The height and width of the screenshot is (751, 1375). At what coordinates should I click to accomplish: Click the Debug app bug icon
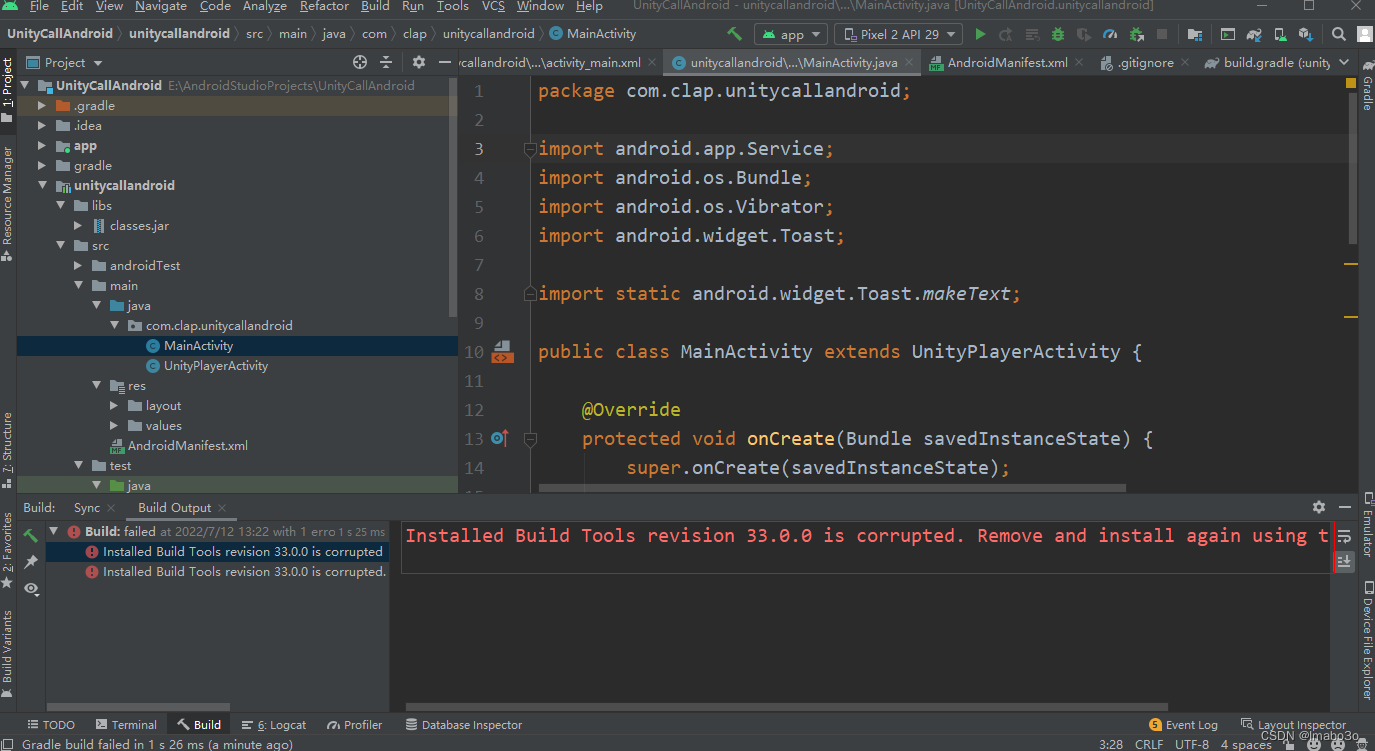coord(1058,34)
